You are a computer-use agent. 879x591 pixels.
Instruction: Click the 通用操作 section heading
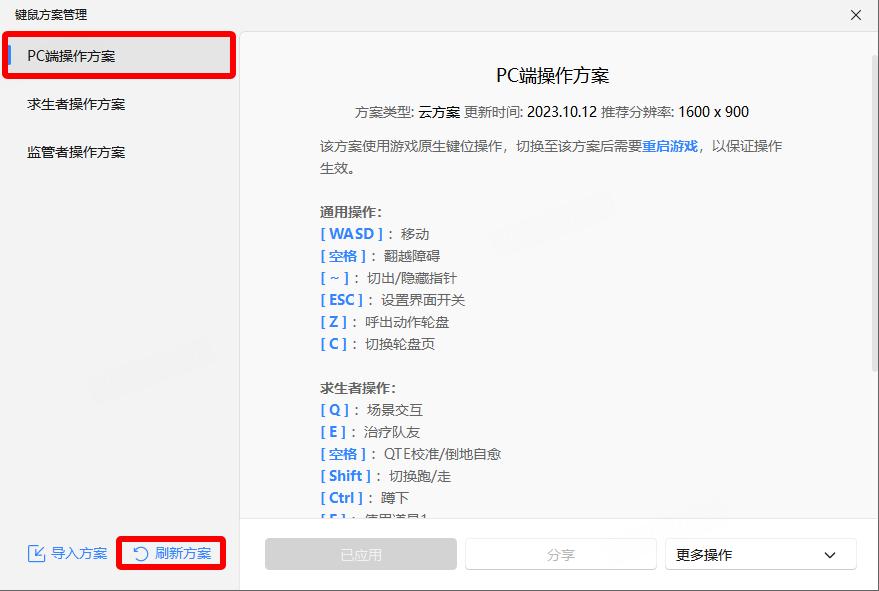(x=350, y=212)
